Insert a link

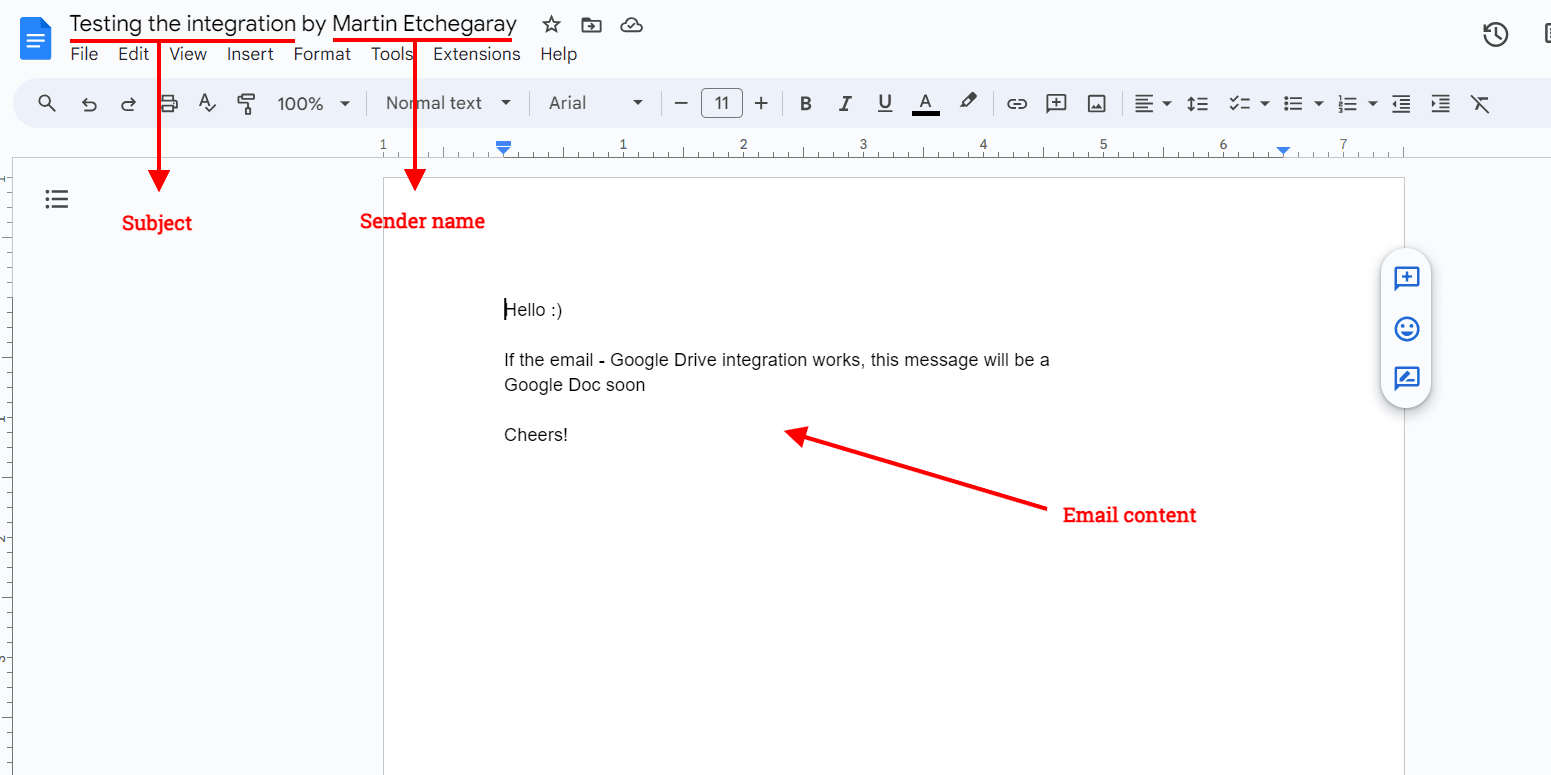[x=1016, y=103]
